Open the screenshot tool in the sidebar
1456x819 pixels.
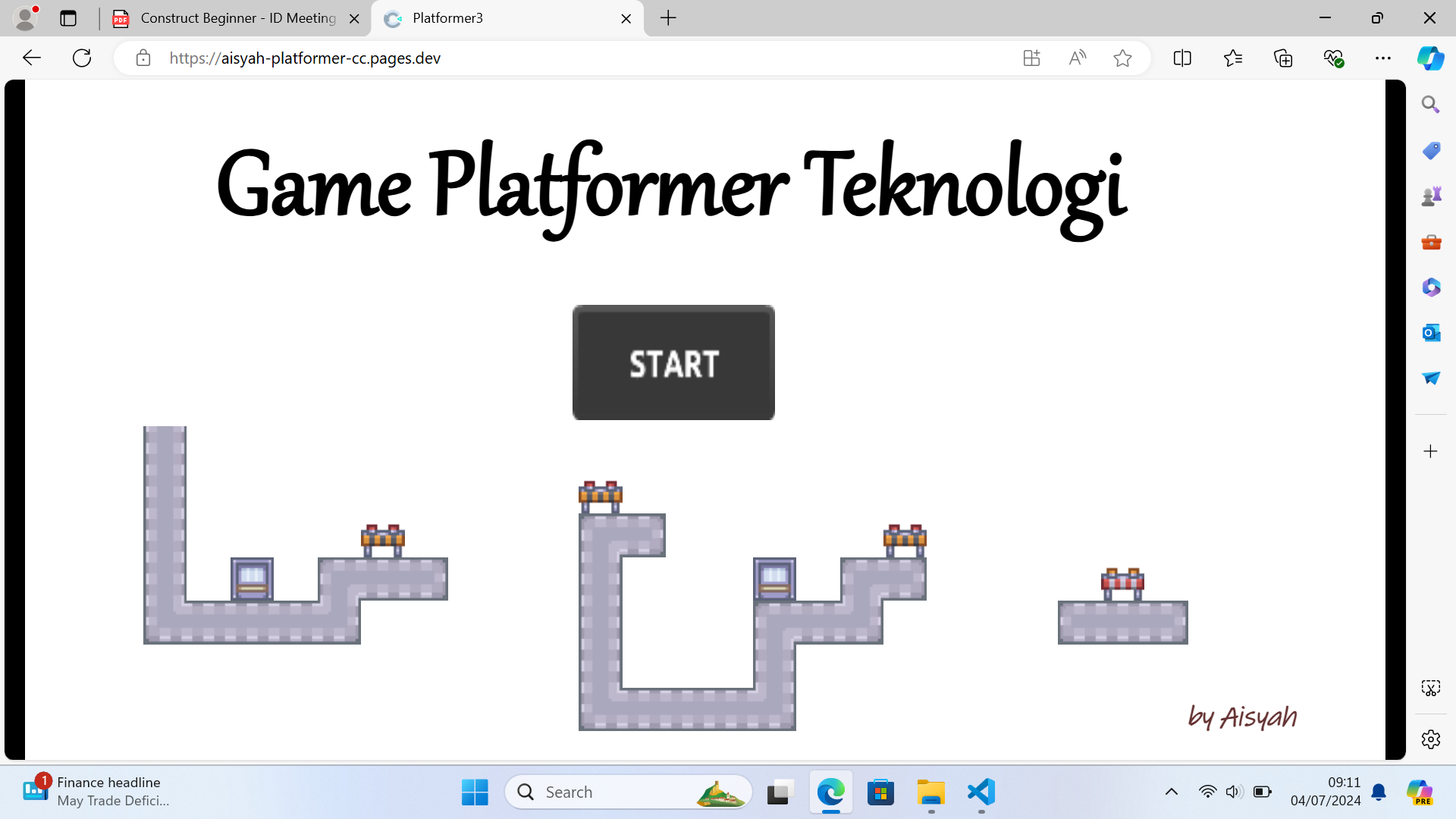pyautogui.click(x=1430, y=688)
